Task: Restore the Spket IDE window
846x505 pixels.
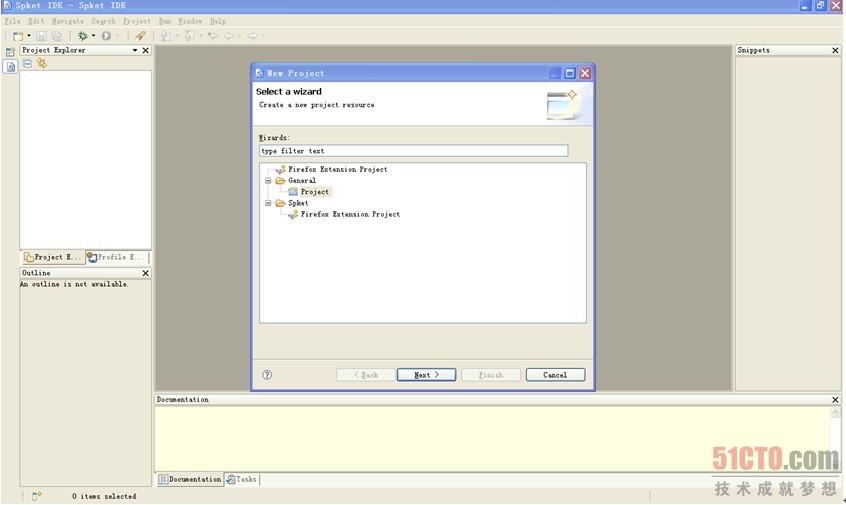Action: click(x=820, y=6)
